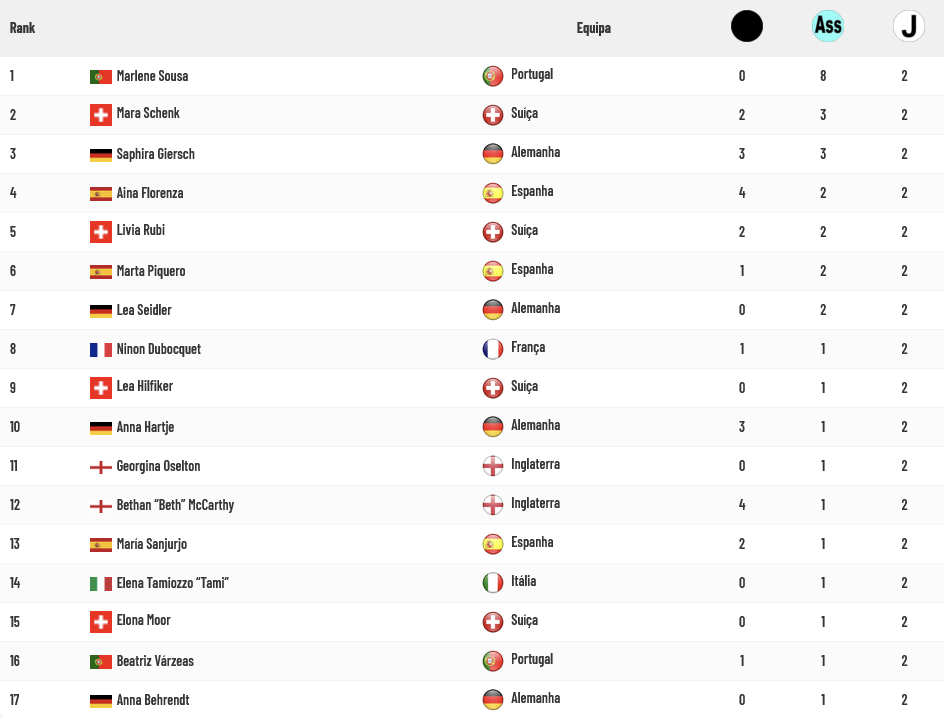Click the Rank column header

[22, 28]
